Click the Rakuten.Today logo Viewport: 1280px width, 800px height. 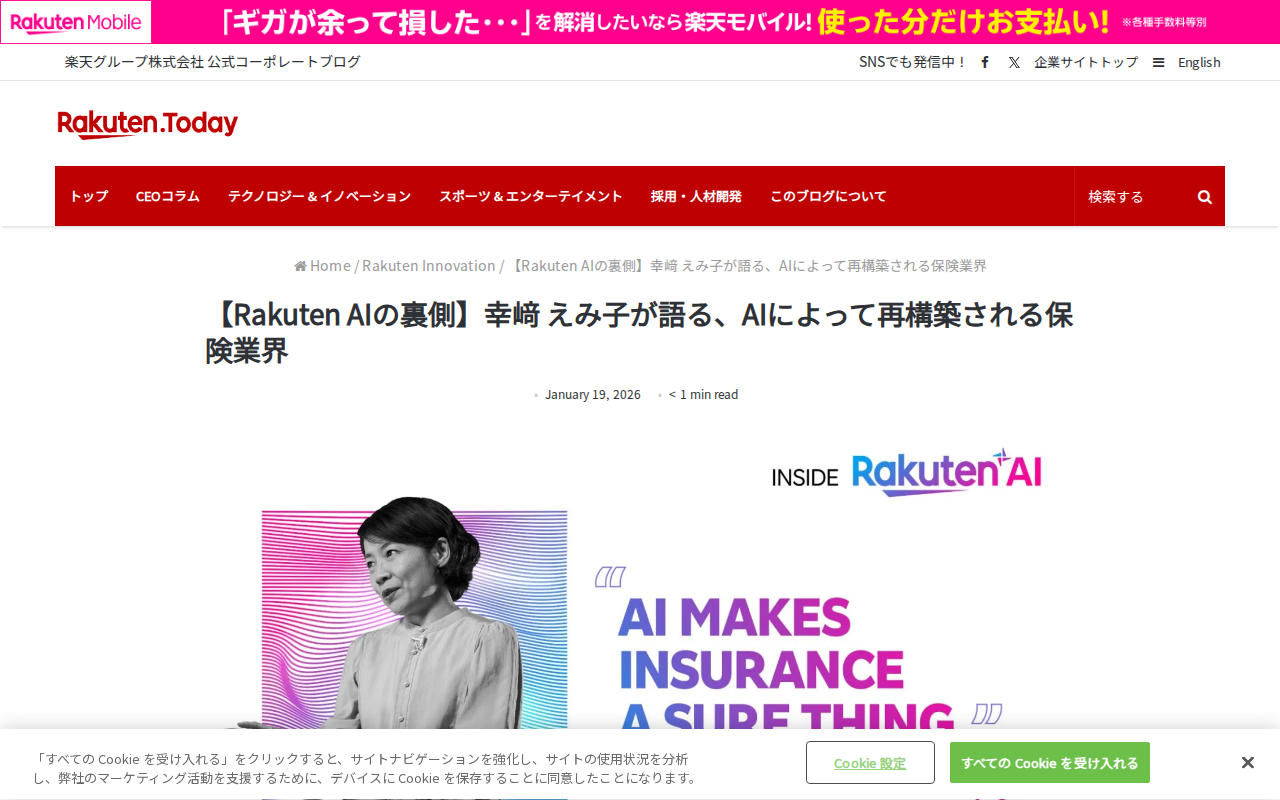tap(148, 124)
